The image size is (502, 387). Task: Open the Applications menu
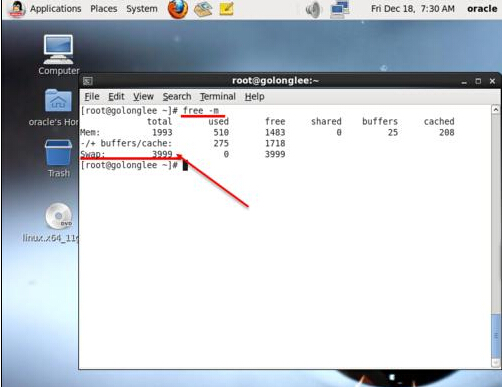click(x=55, y=9)
